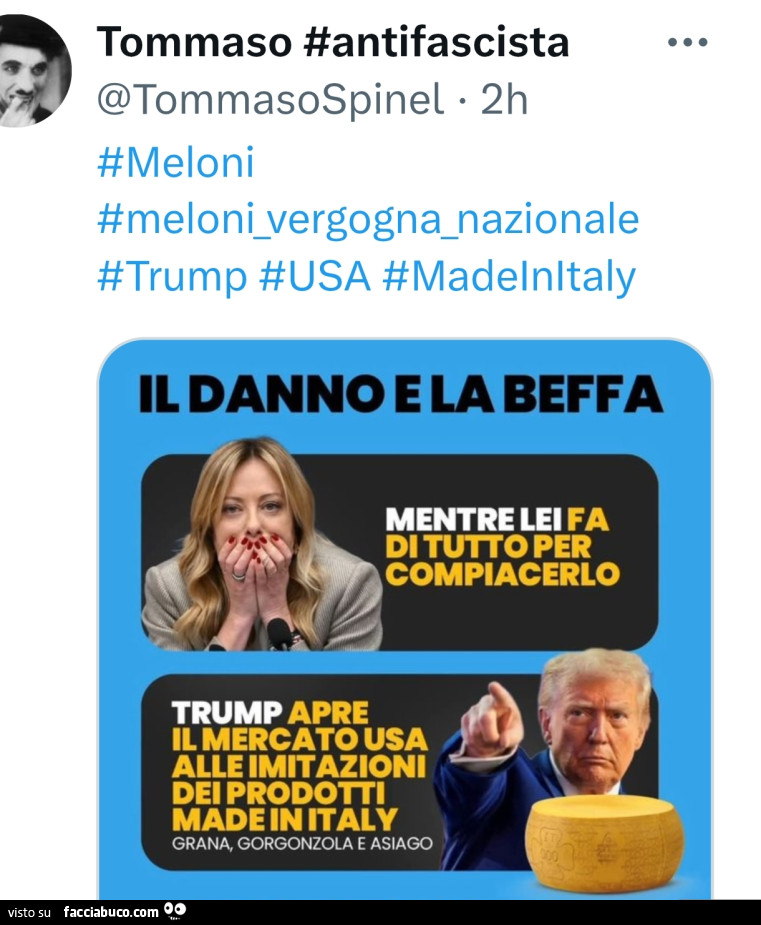Click the yellow cheese wheel image
This screenshot has height=925, width=761.
coord(604,840)
